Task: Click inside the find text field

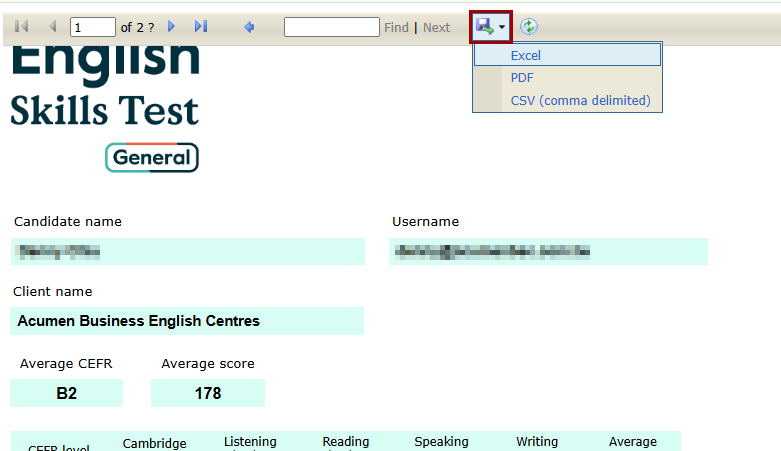Action: [331, 27]
